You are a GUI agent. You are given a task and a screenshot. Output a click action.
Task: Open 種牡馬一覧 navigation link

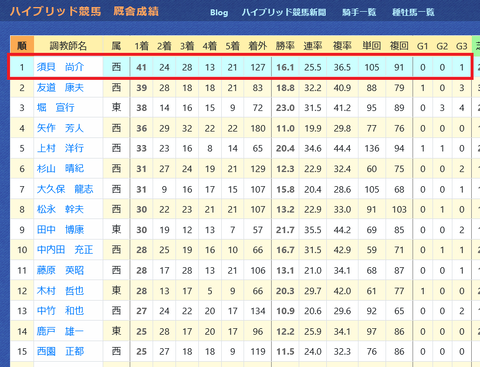coord(413,13)
